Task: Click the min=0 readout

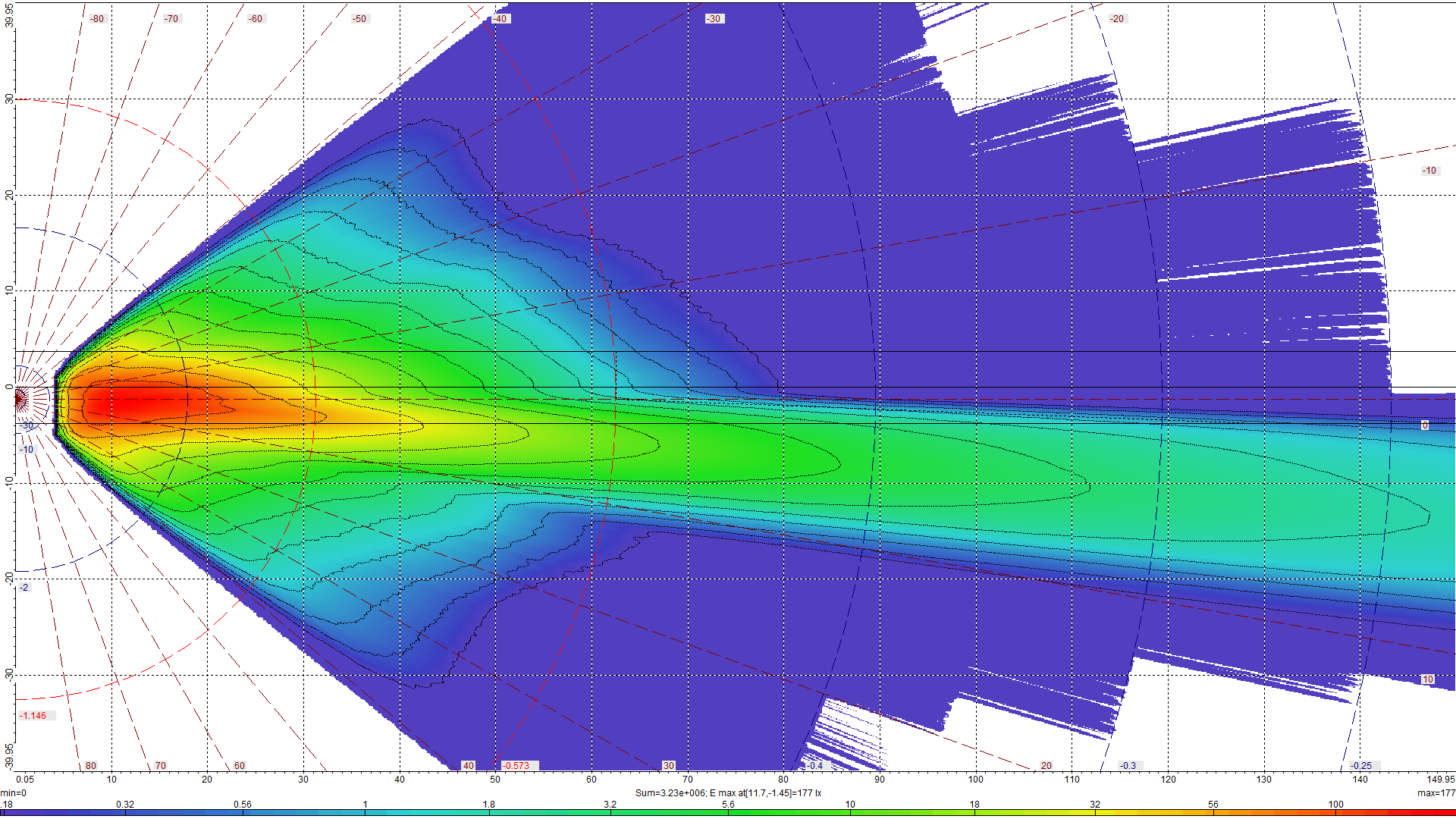Action: pos(14,793)
